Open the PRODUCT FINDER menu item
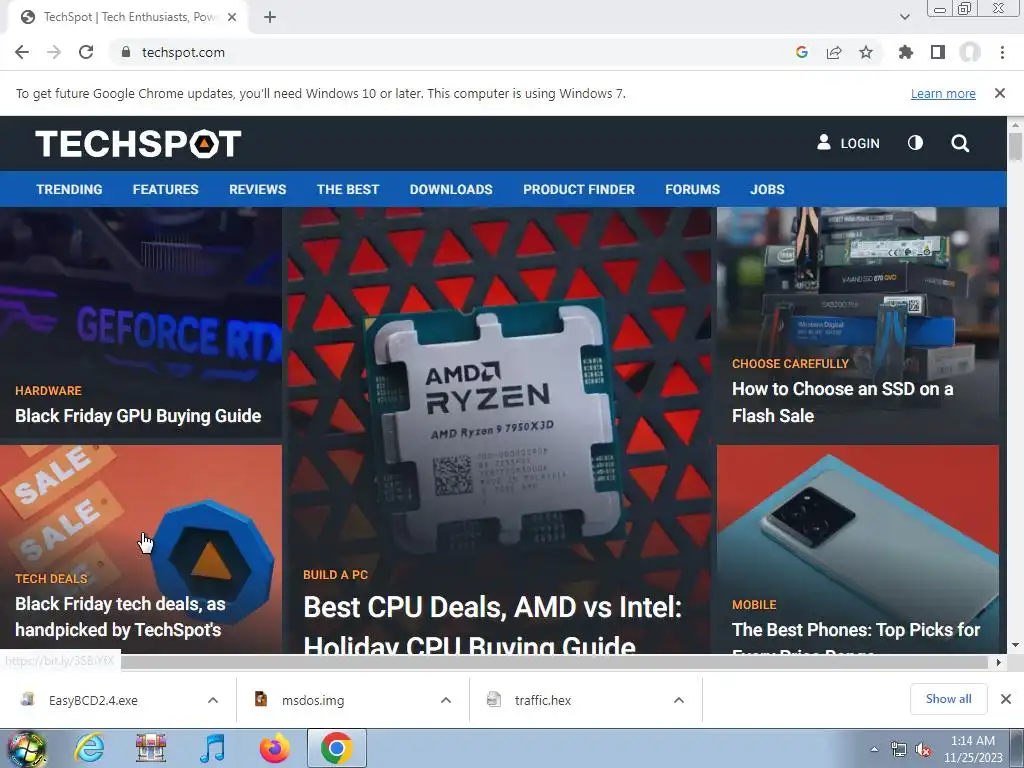This screenshot has height=768, width=1024. click(579, 189)
